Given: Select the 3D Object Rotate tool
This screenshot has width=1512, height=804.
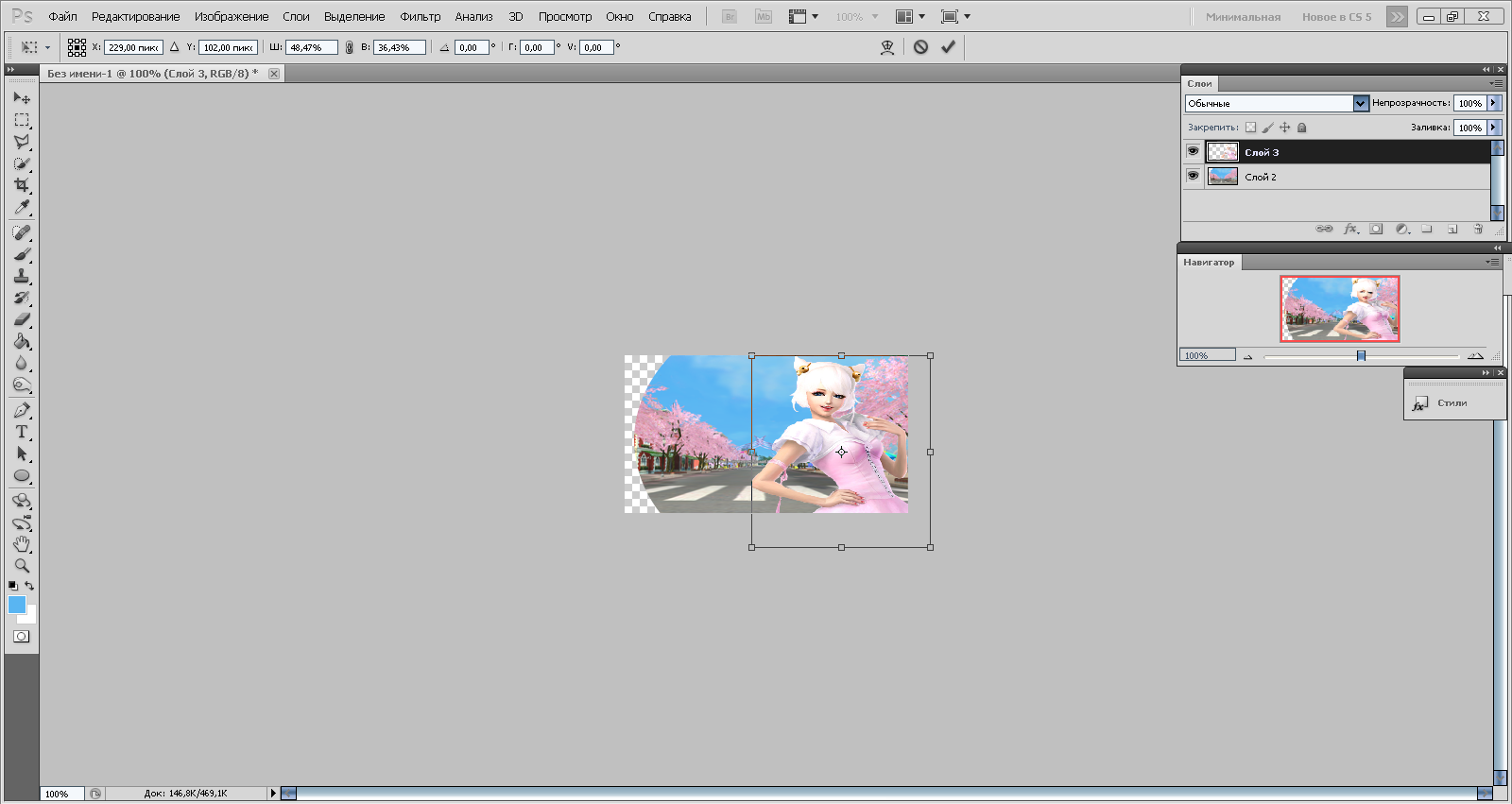Looking at the screenshot, I should [x=22, y=501].
